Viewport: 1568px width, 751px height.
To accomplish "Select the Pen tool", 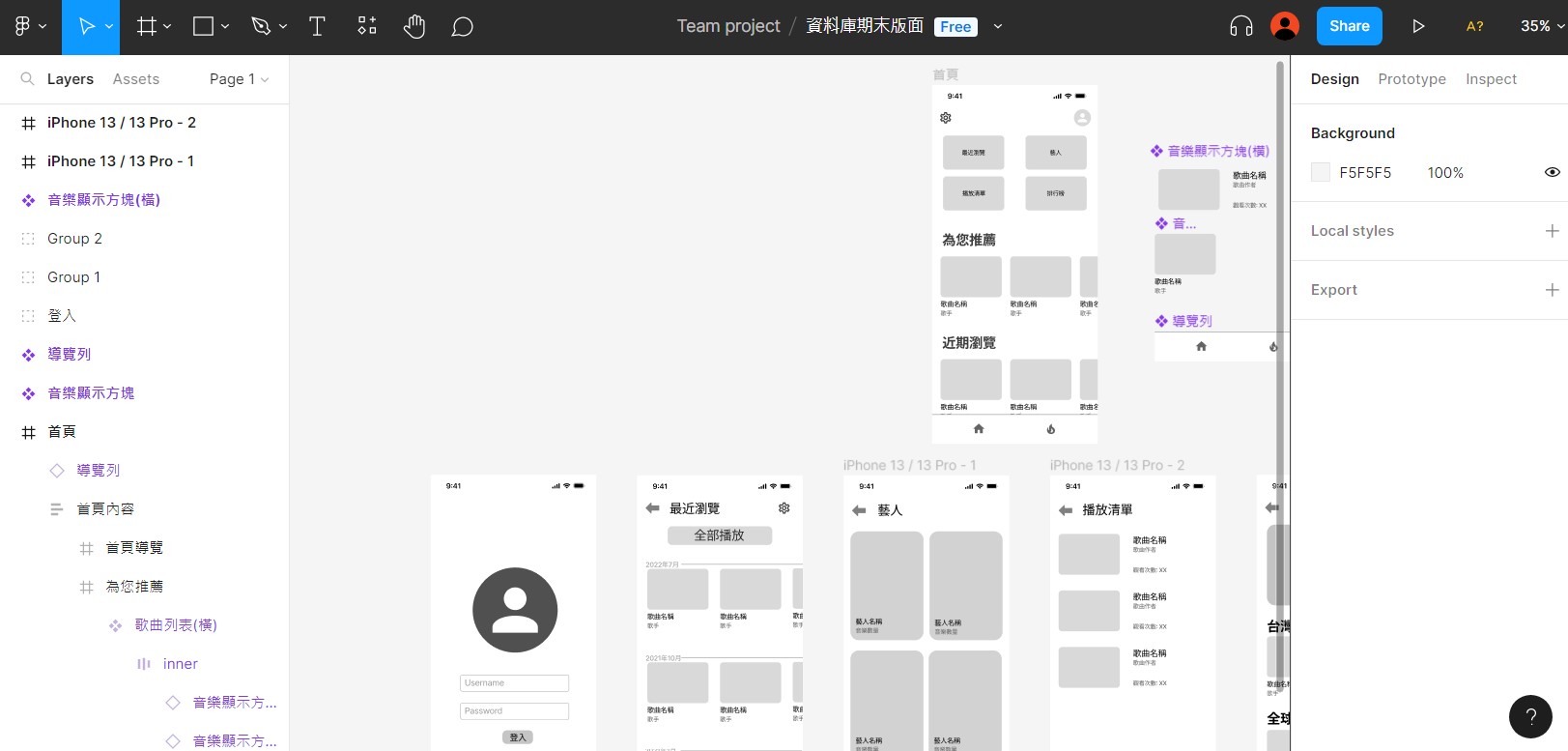I will (260, 27).
